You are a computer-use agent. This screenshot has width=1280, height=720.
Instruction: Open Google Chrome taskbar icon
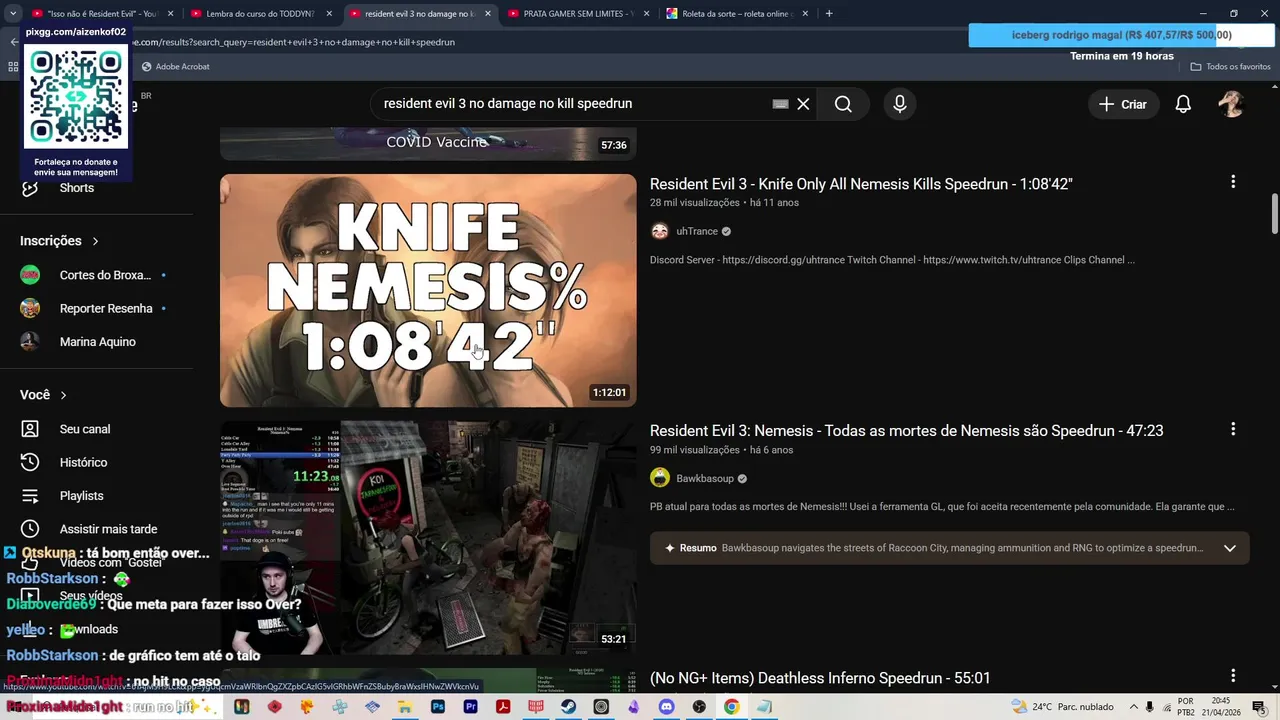732,707
